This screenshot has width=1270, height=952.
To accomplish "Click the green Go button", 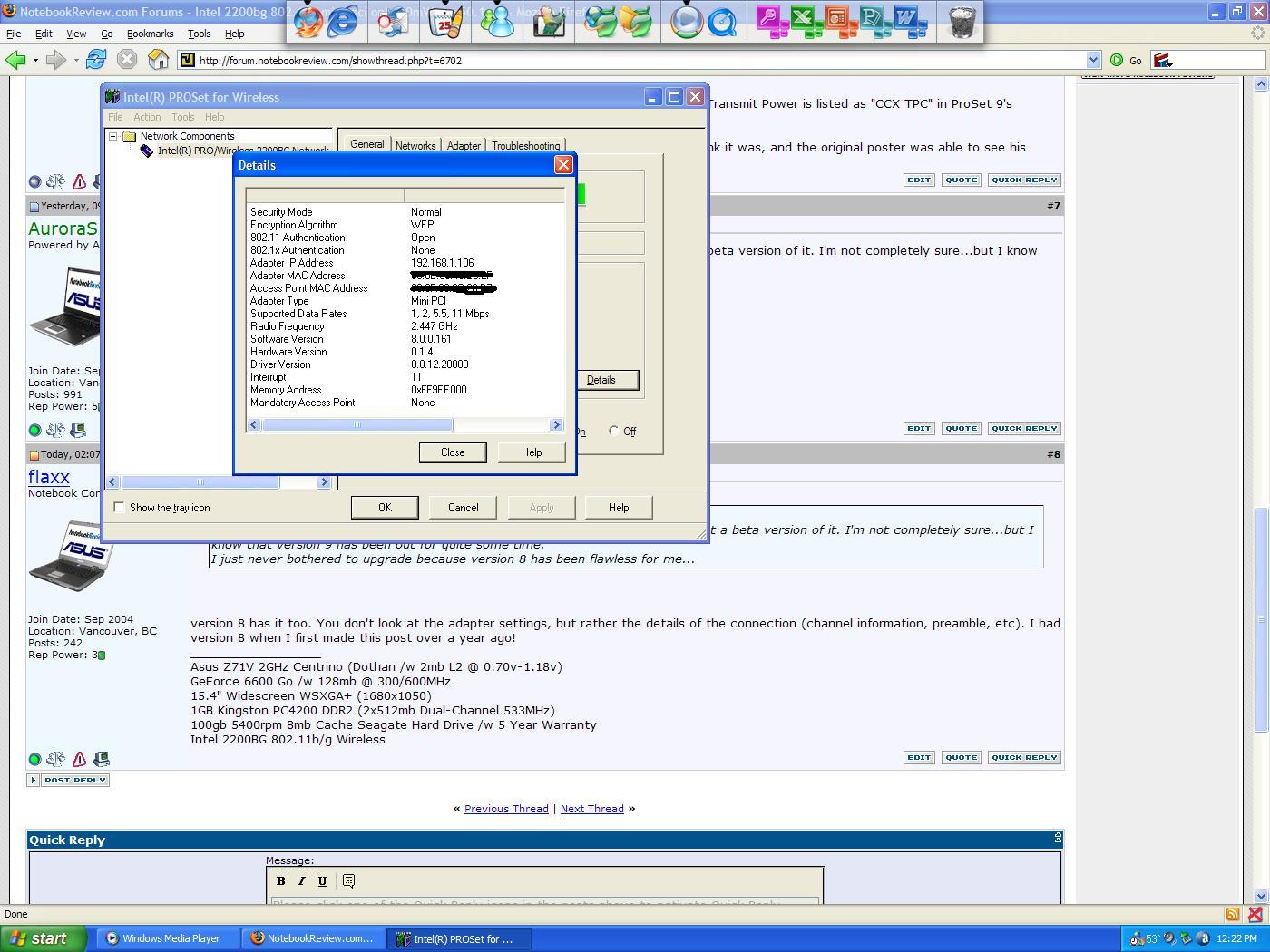I will tap(1125, 60).
